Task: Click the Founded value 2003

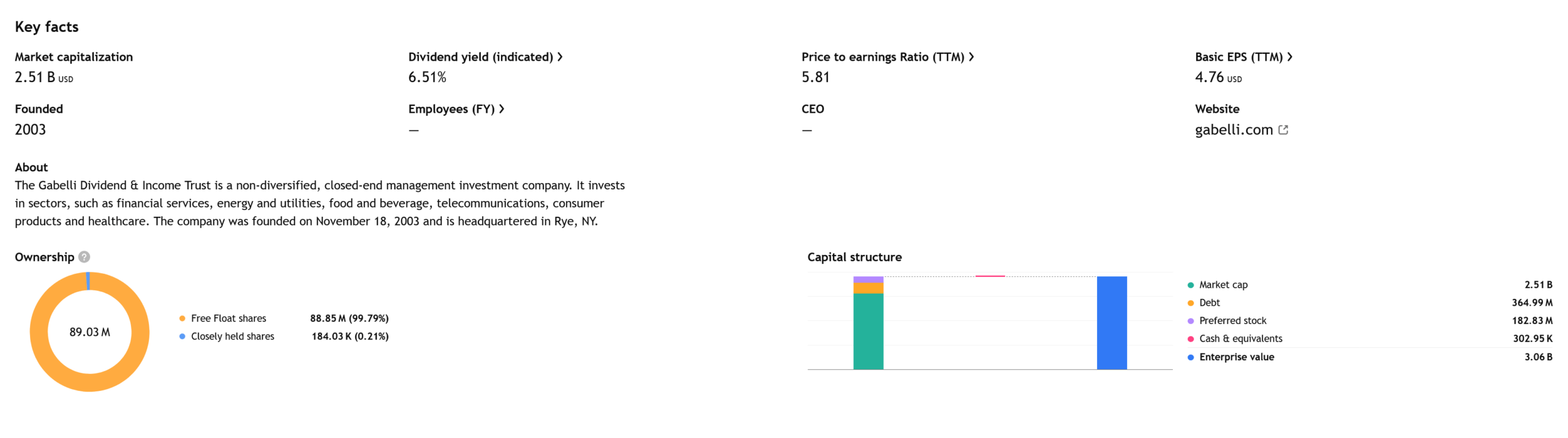Action: tap(30, 129)
